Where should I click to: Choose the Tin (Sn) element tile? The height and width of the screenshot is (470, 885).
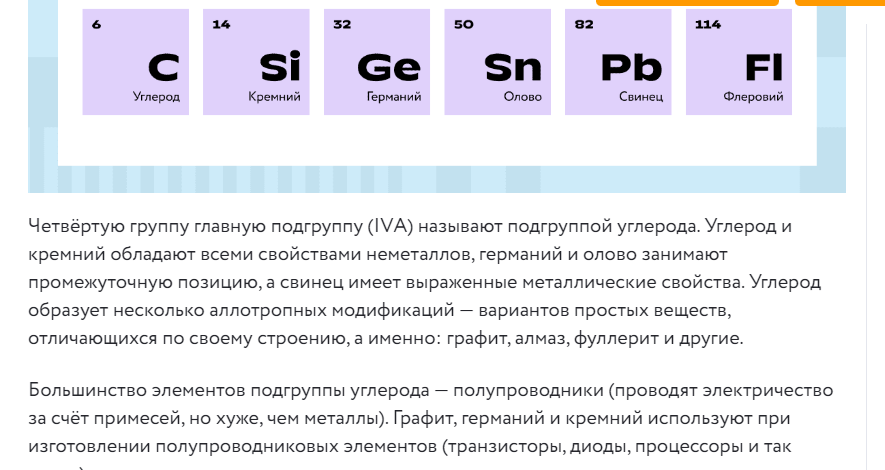497,62
